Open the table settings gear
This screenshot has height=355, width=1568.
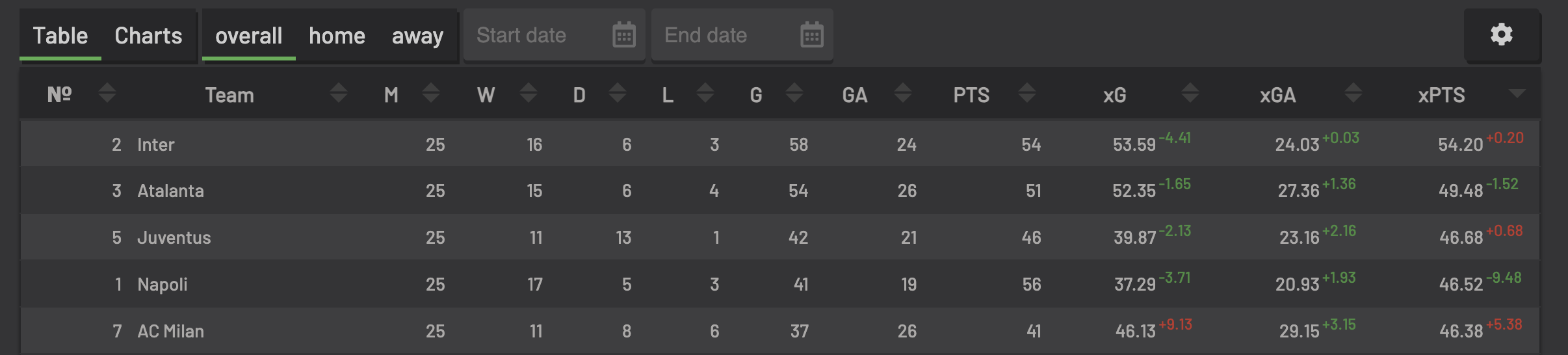click(x=1501, y=34)
